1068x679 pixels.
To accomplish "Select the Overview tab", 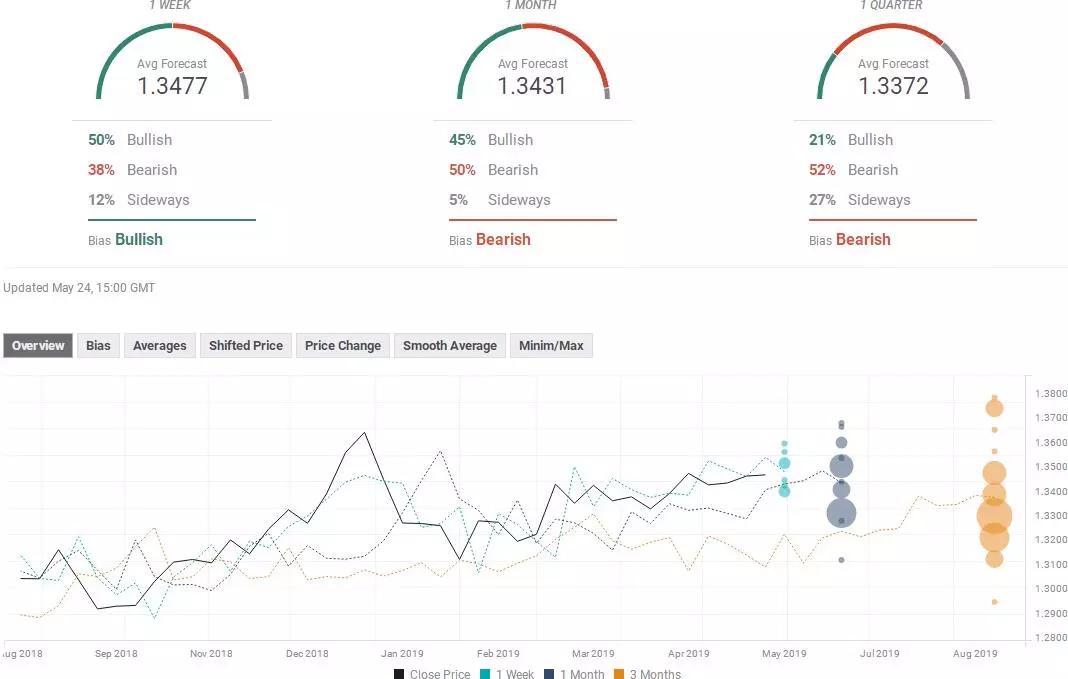I will click(x=38, y=346).
